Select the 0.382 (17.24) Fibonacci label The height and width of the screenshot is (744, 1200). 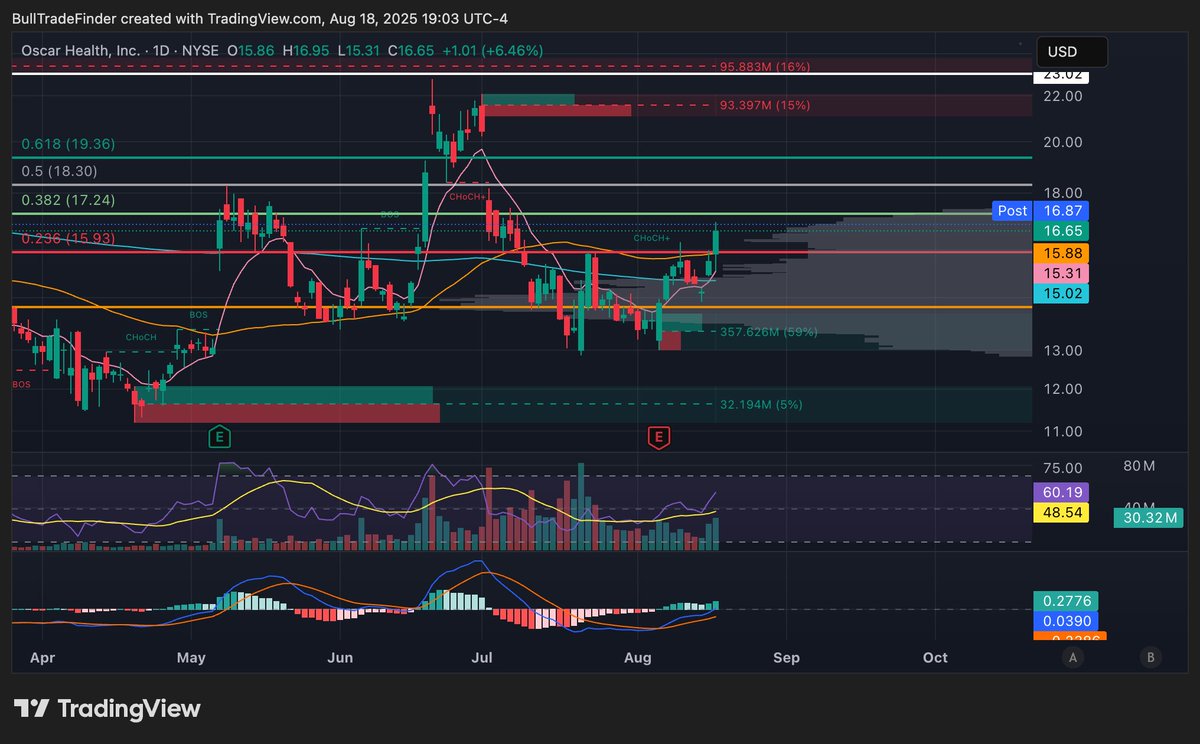(69, 200)
